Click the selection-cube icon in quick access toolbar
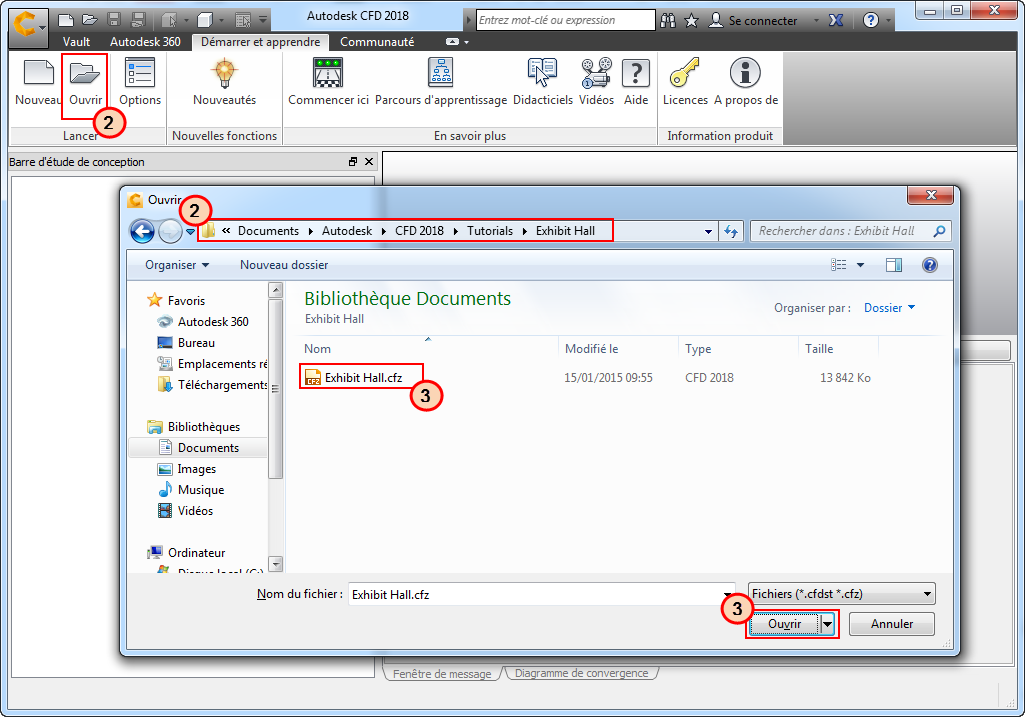The image size is (1025, 717). pyautogui.click(x=169, y=20)
